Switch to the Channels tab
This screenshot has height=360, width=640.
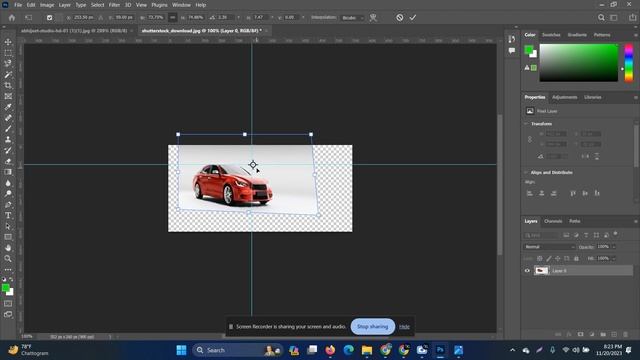click(x=553, y=221)
